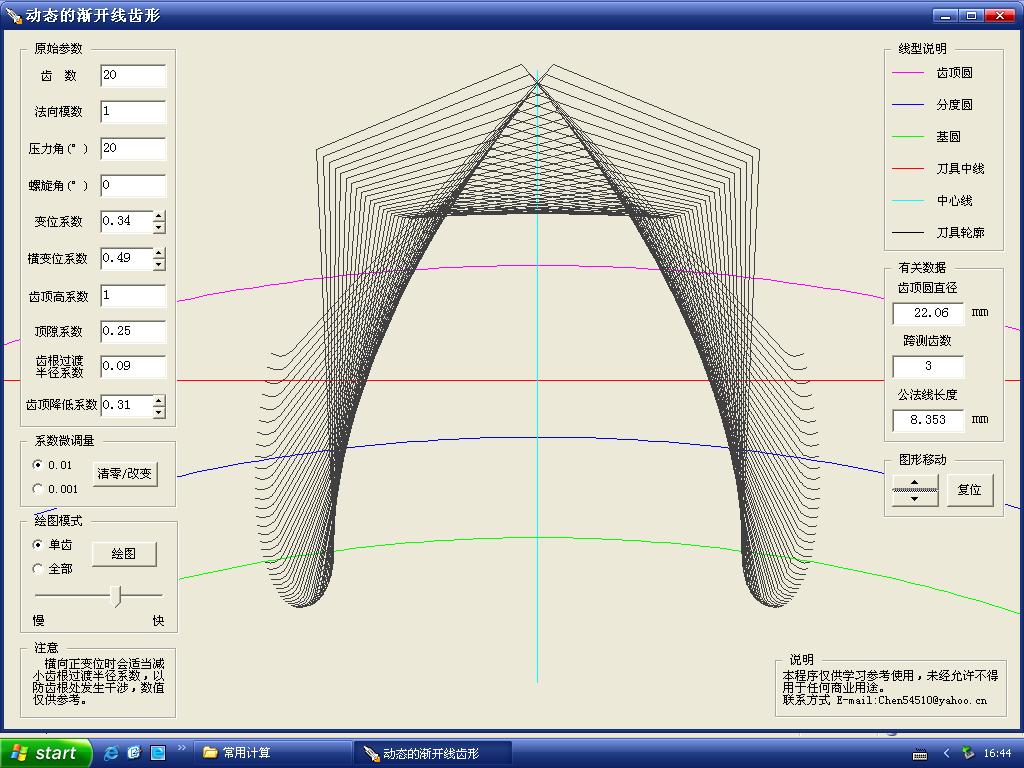
Task: Click the green tray icon beside clock
Action: pyautogui.click(x=968, y=753)
